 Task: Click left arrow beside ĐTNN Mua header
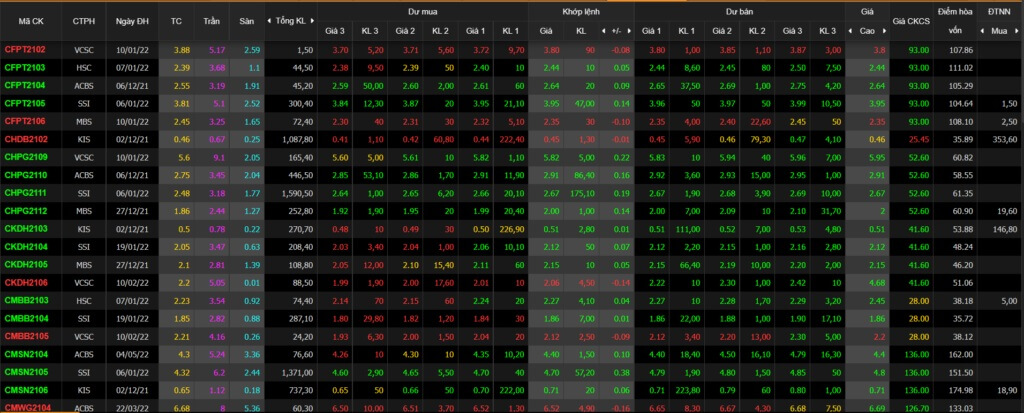982,31
